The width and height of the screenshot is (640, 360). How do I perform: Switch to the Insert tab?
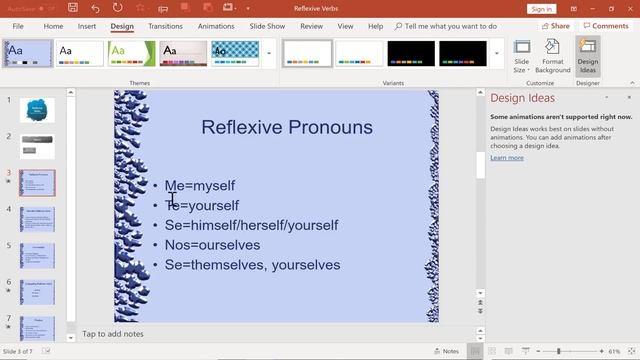[87, 26]
